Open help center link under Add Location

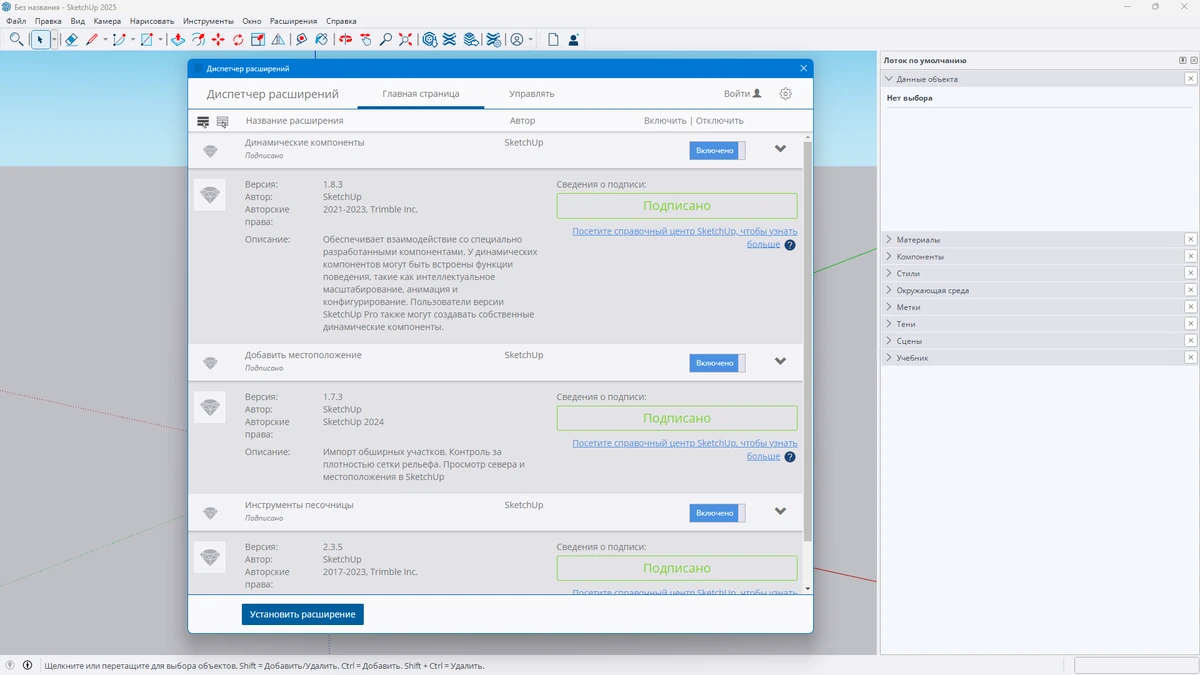pos(685,449)
